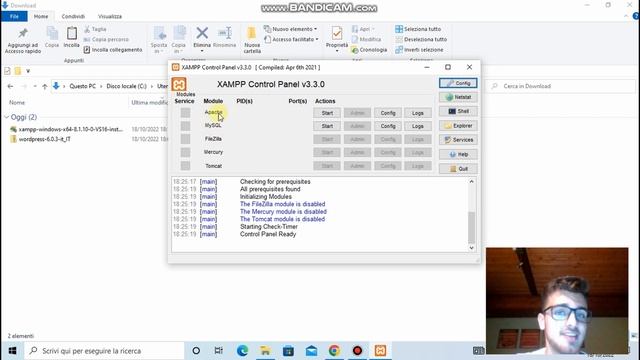The image size is (640, 360).
Task: Click Inverti selezione
Action: tap(419, 50)
